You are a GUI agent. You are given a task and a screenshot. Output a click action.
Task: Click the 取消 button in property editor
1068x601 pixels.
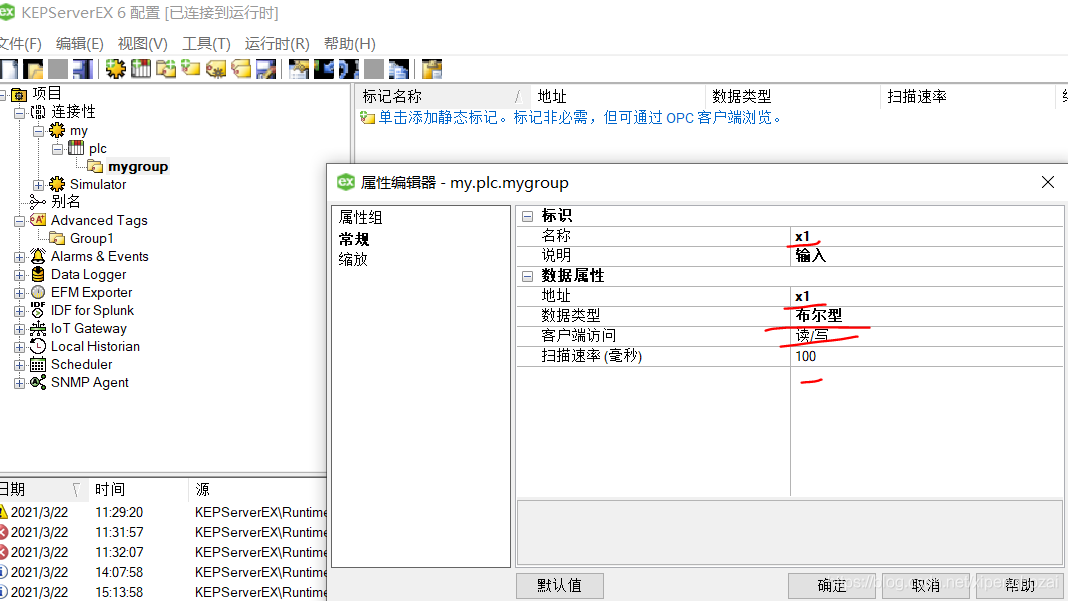[925, 585]
